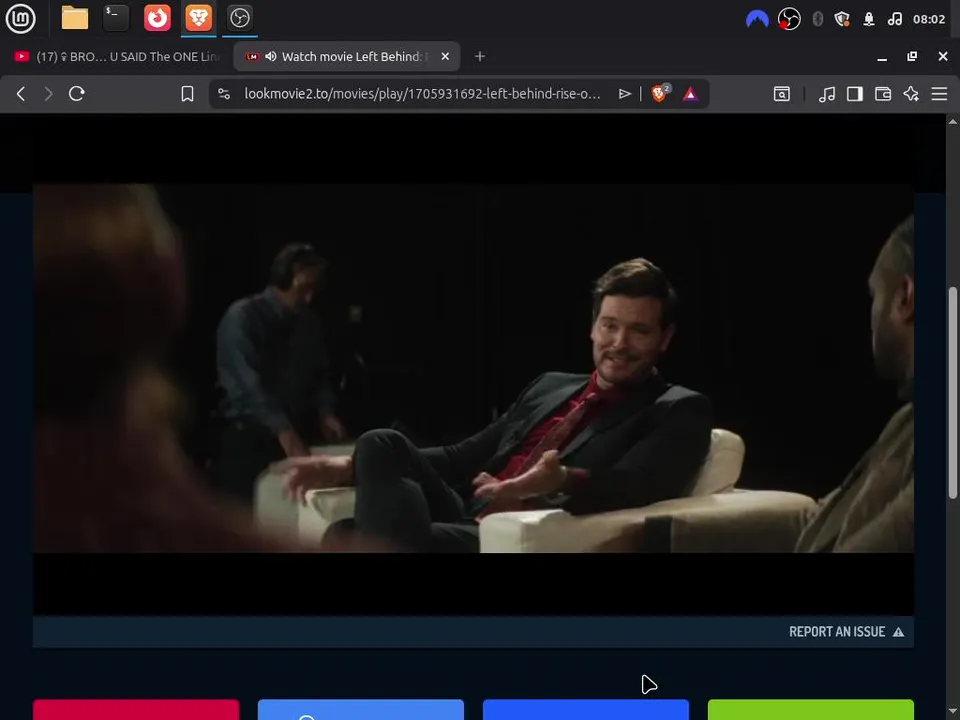The image size is (960, 720).
Task: Open the Brave Shields lion icon
Action: (x=661, y=93)
